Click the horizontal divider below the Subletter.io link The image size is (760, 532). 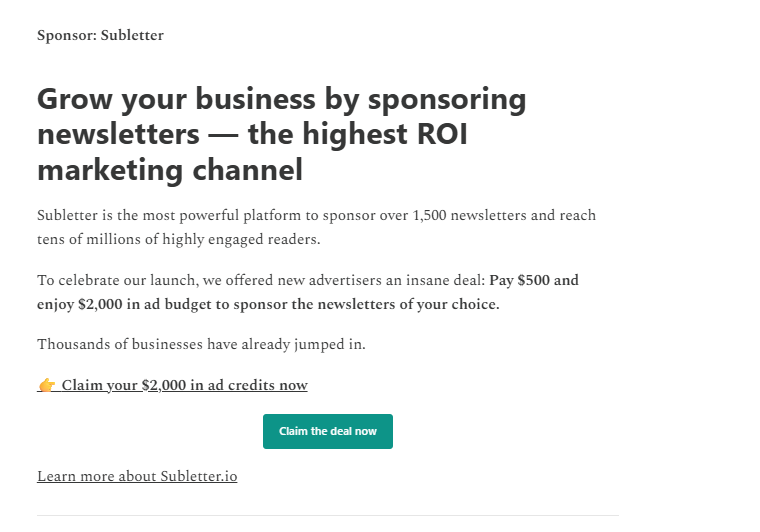327,516
